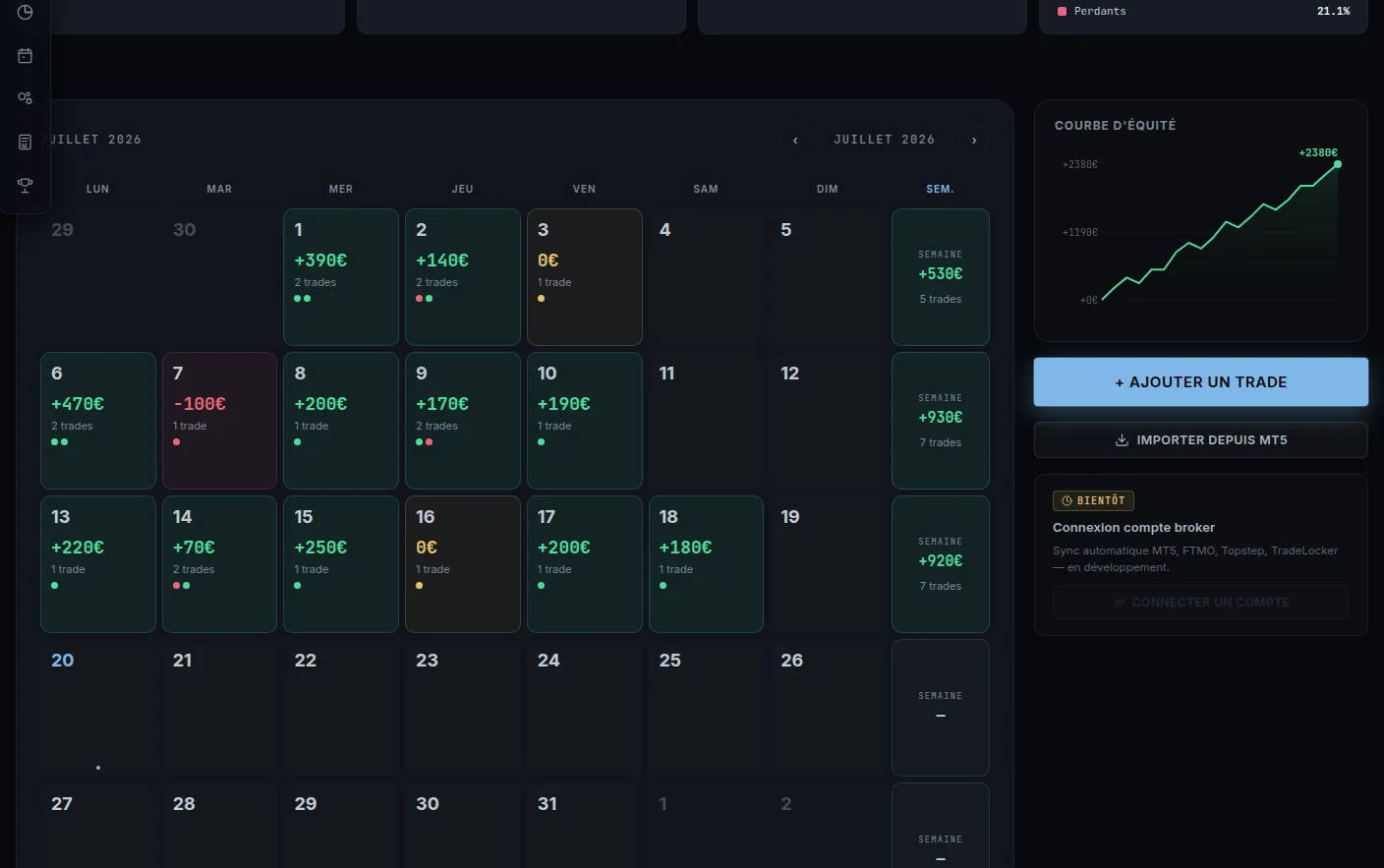
Task: Click the SEM. column header
Action: [x=941, y=189]
